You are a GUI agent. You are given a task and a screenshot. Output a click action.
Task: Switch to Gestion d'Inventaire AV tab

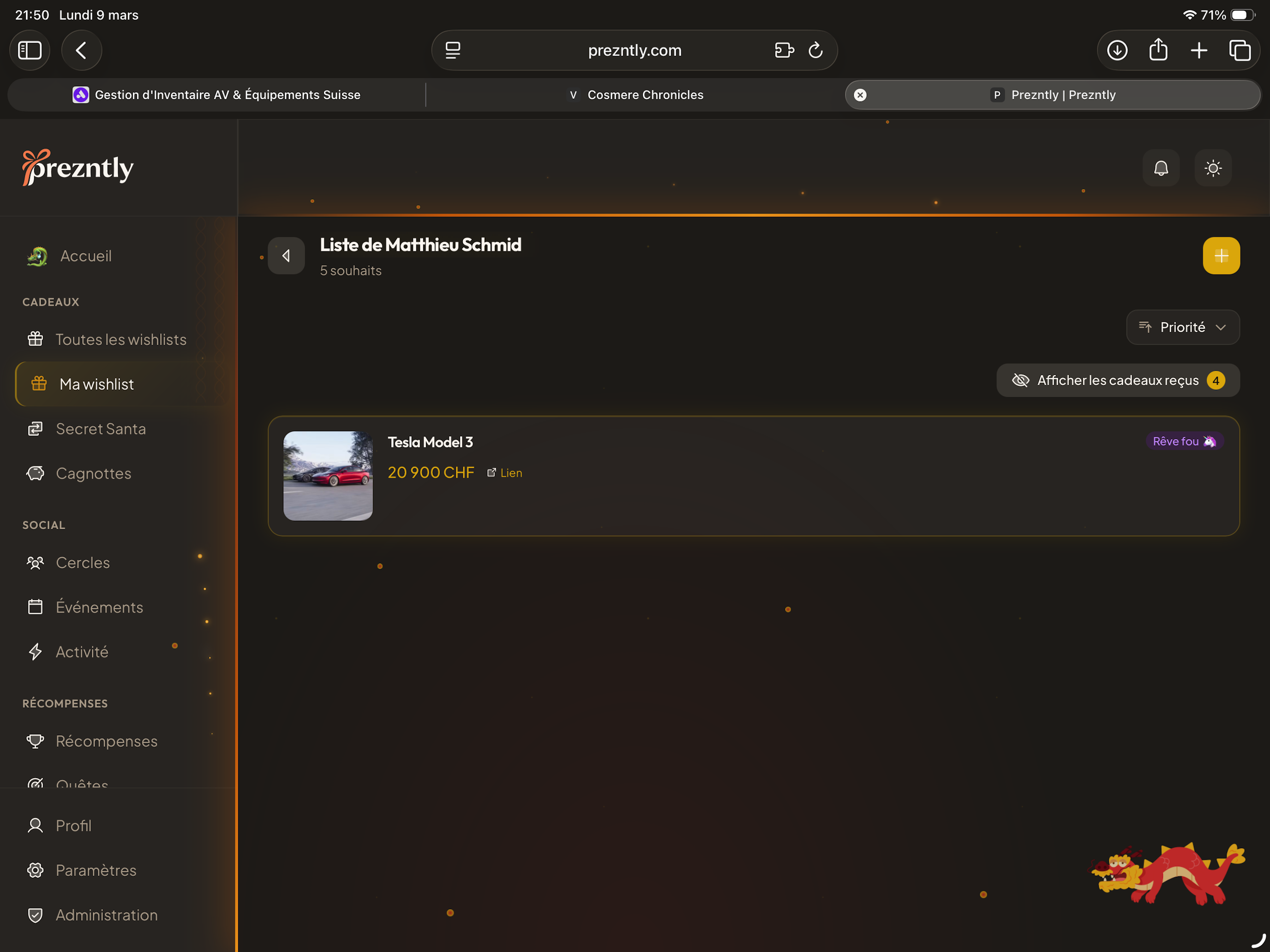[216, 95]
